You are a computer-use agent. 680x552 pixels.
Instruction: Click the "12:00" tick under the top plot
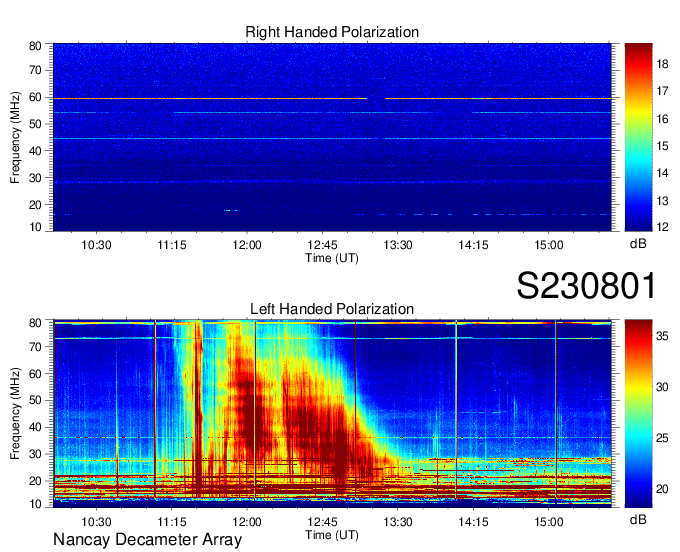point(247,245)
